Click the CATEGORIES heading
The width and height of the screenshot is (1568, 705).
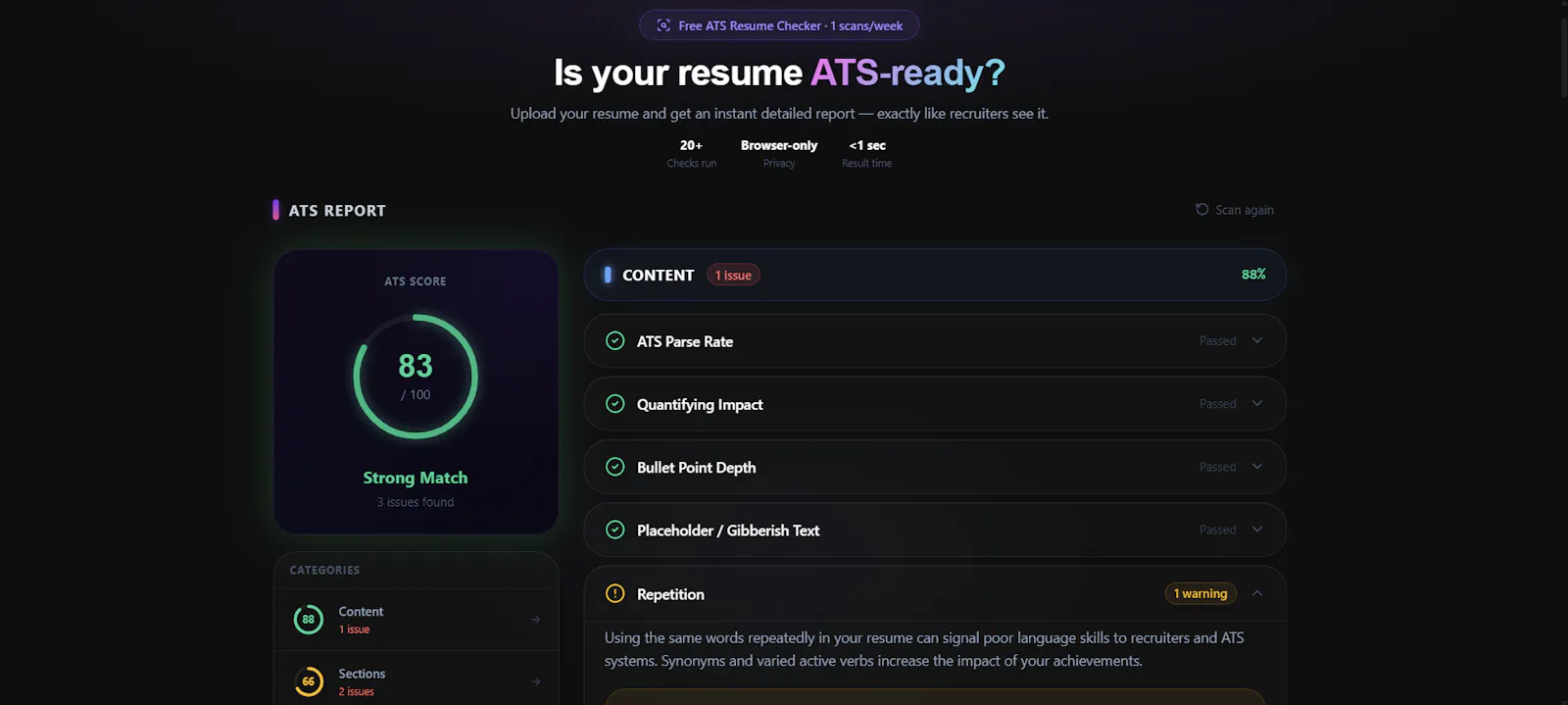coord(324,570)
